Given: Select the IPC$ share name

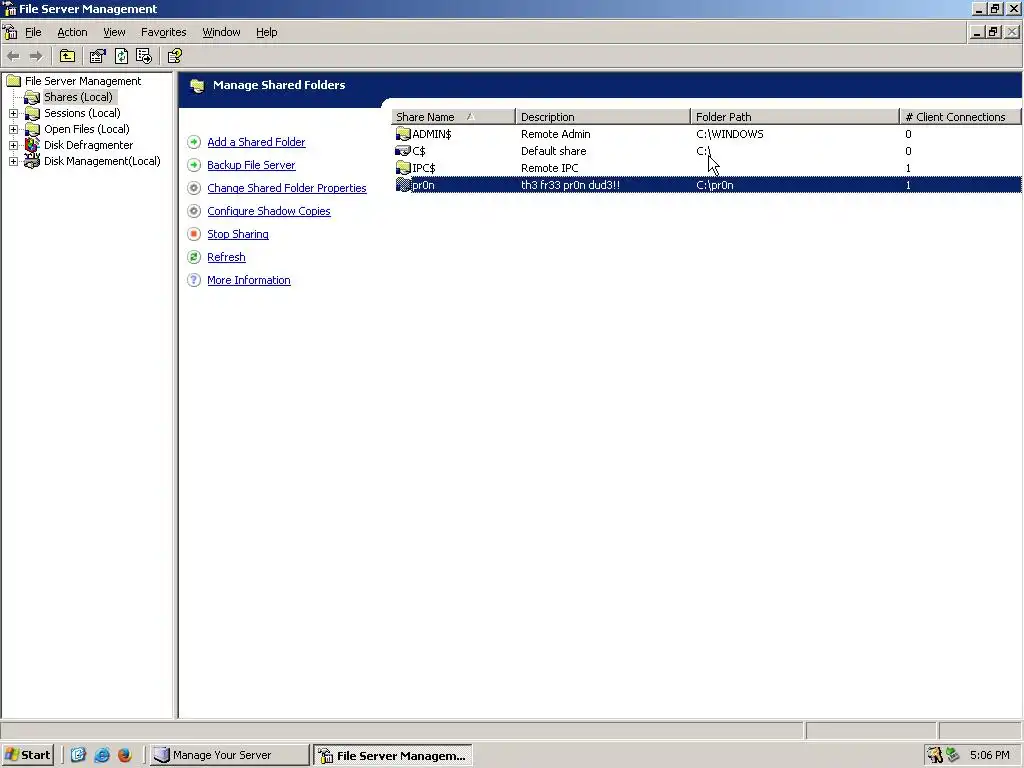Looking at the screenshot, I should [x=424, y=168].
